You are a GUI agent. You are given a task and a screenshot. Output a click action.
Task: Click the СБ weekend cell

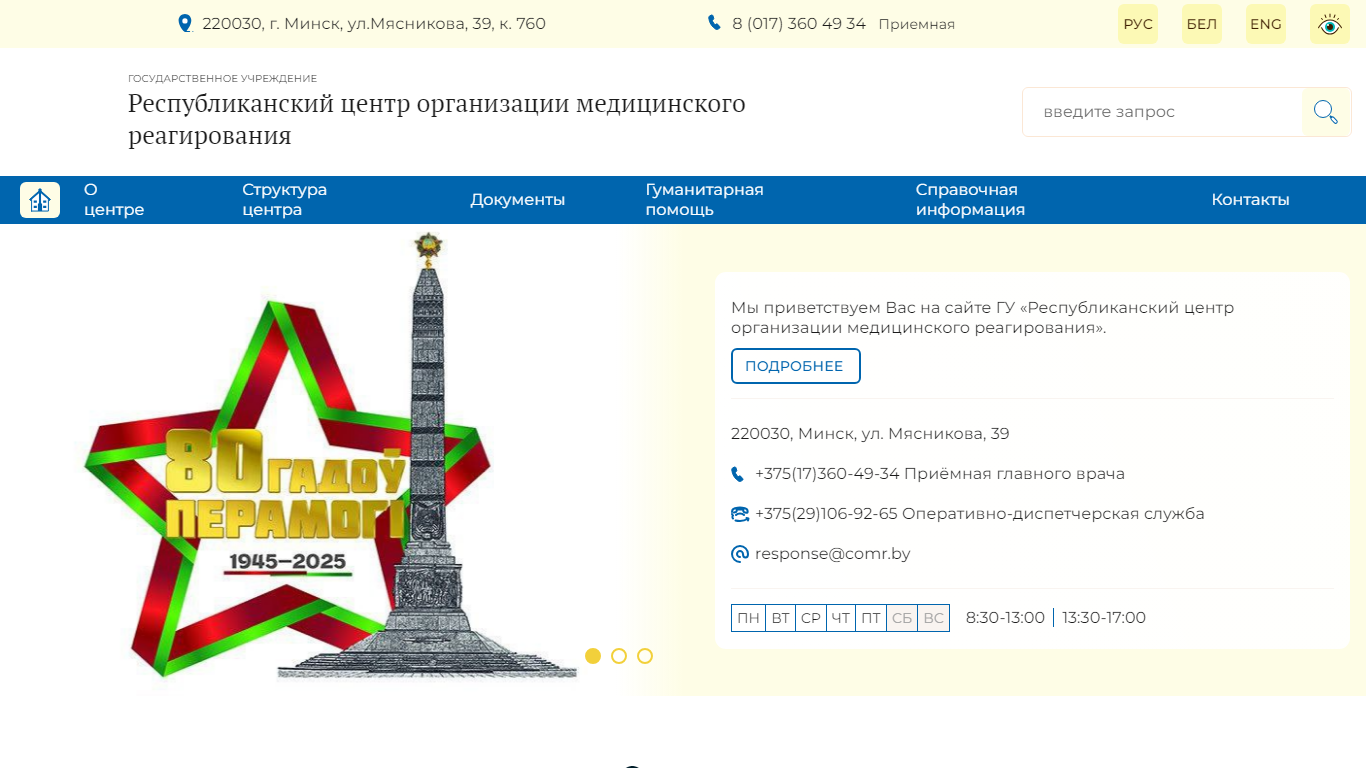click(902, 618)
